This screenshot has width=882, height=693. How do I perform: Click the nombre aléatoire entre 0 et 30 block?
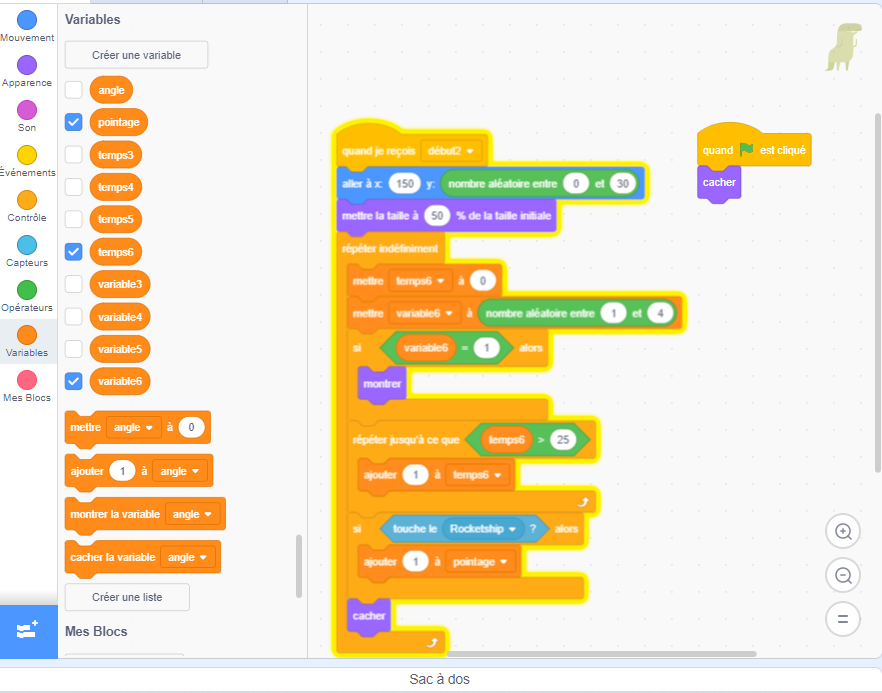point(539,183)
